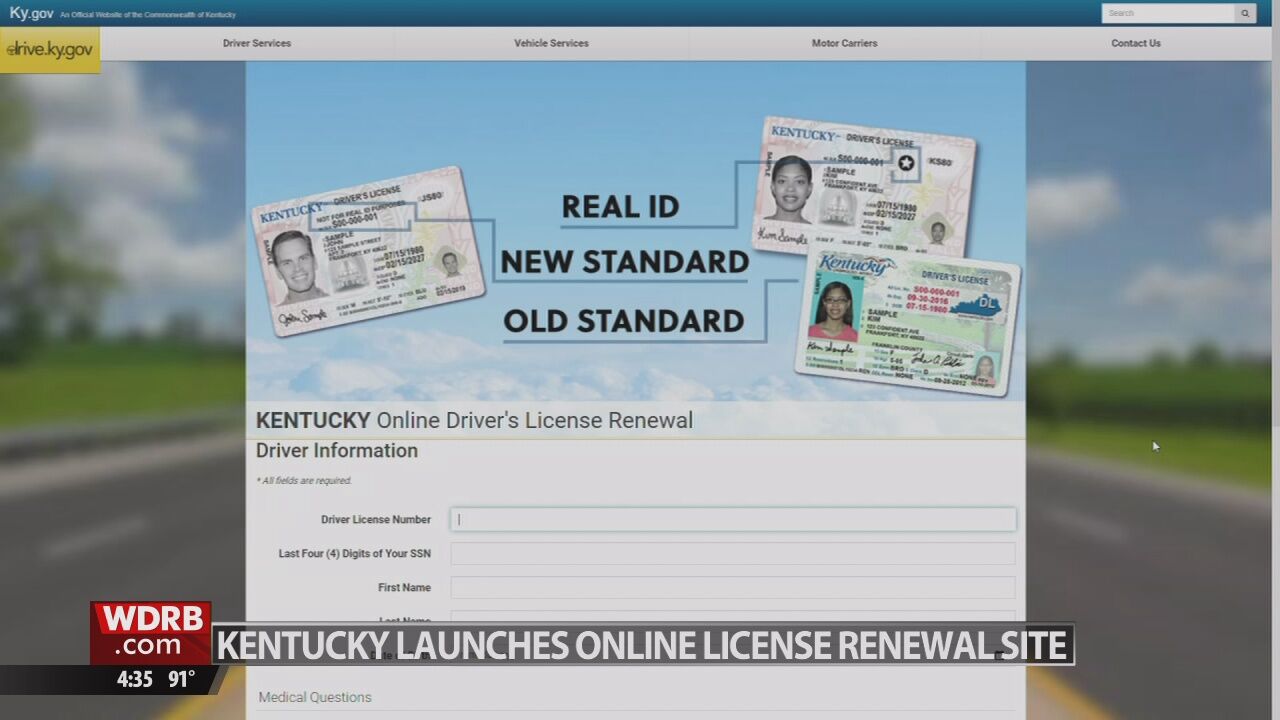Screen dimensions: 1280x720
Task: Open the Driver Services menu
Action: (x=257, y=43)
